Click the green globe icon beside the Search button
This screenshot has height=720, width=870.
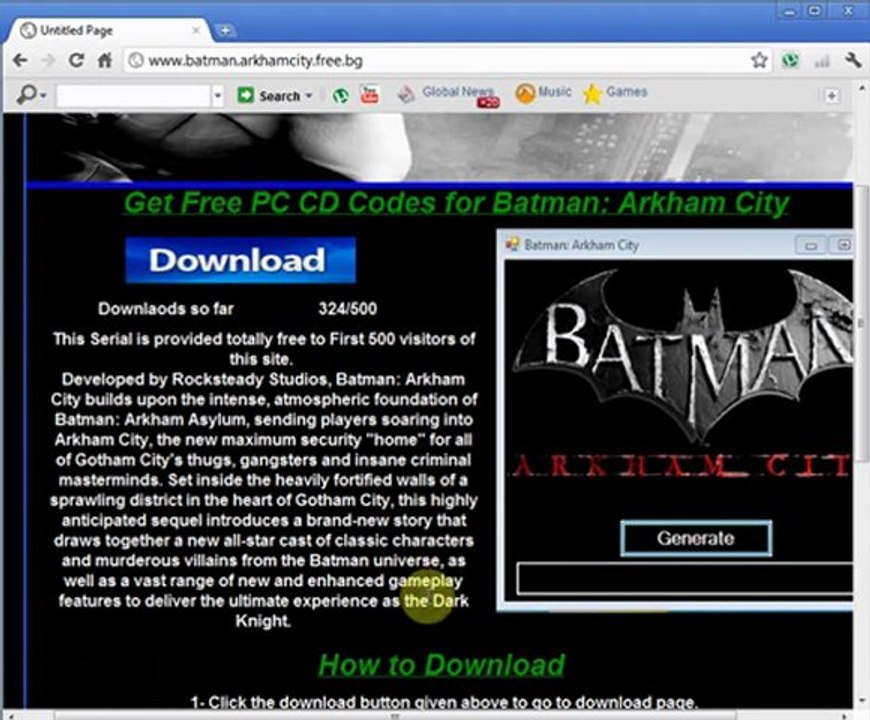[340, 95]
